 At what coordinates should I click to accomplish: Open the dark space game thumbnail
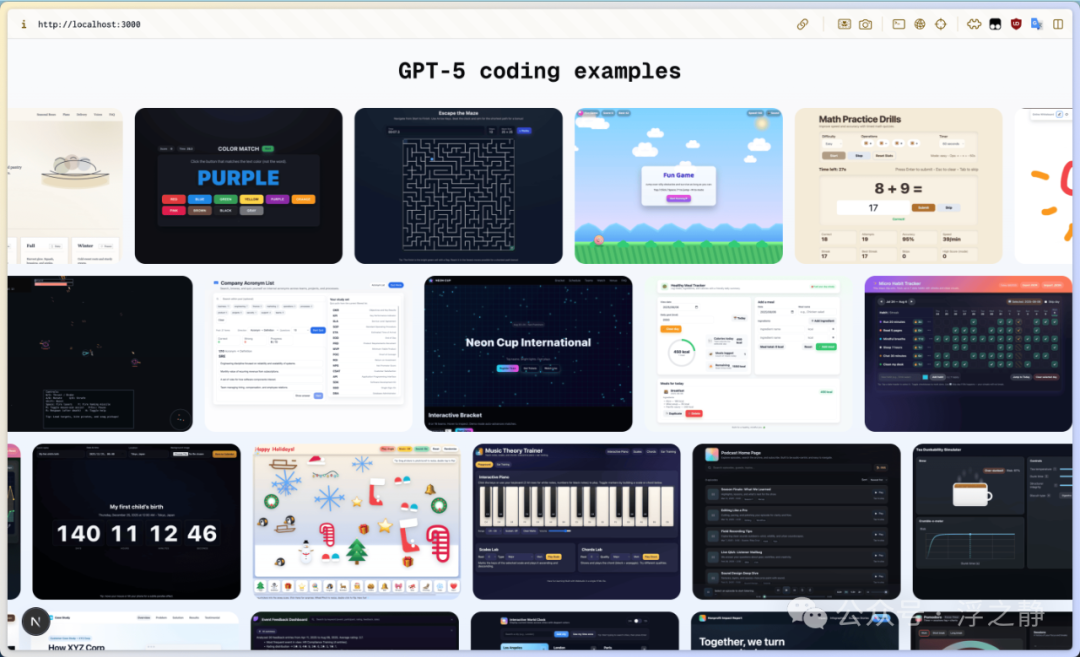(101, 354)
